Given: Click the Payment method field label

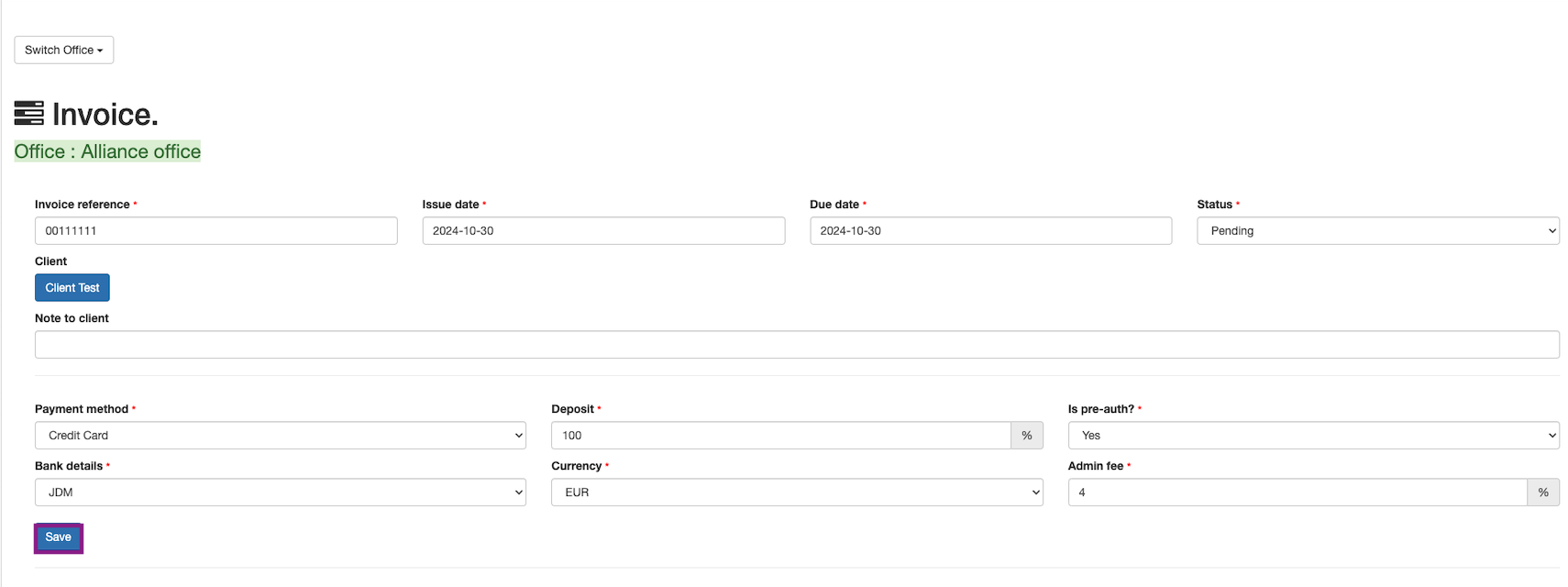Looking at the screenshot, I should click(82, 409).
